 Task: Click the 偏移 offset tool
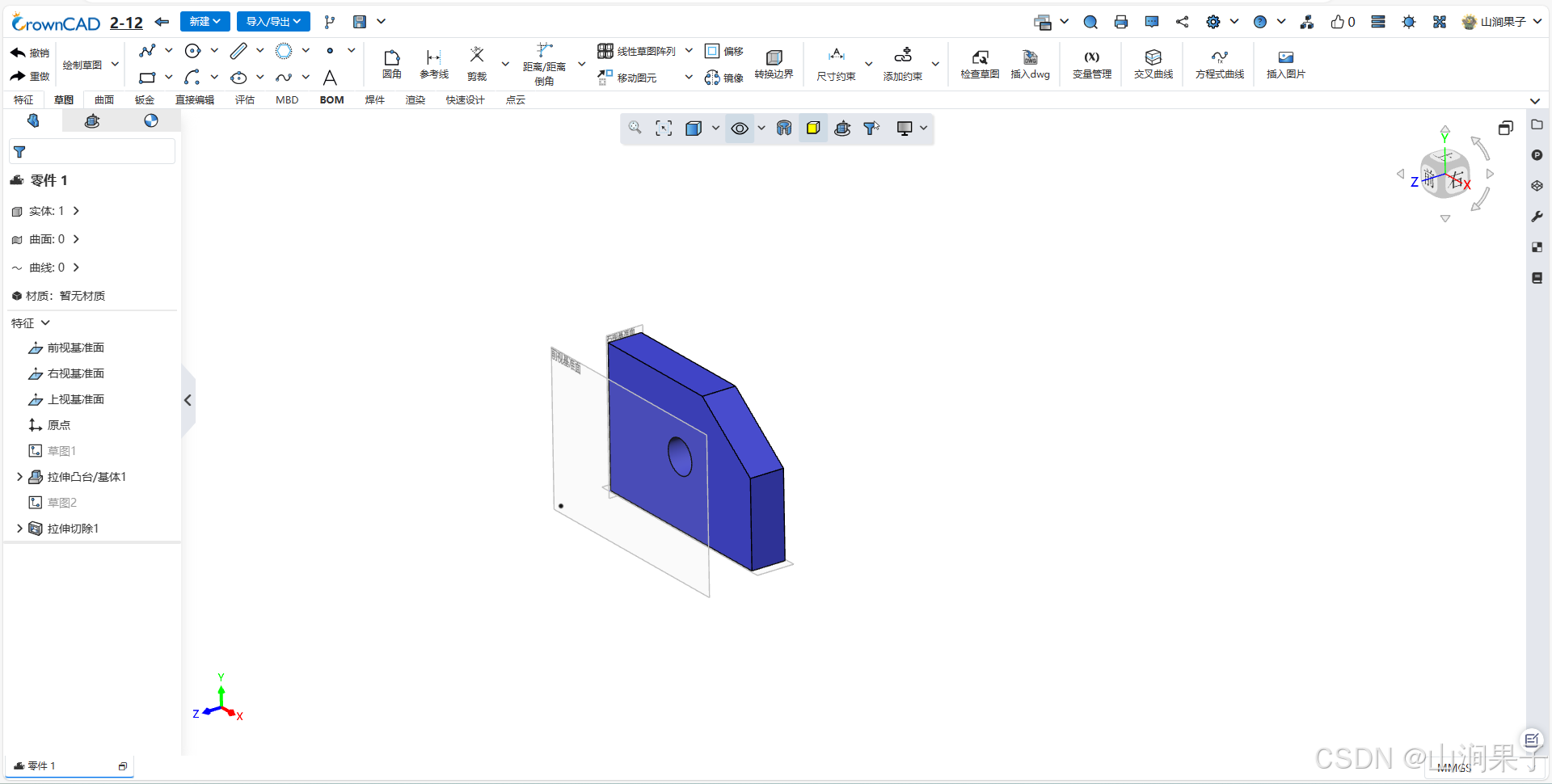[724, 51]
